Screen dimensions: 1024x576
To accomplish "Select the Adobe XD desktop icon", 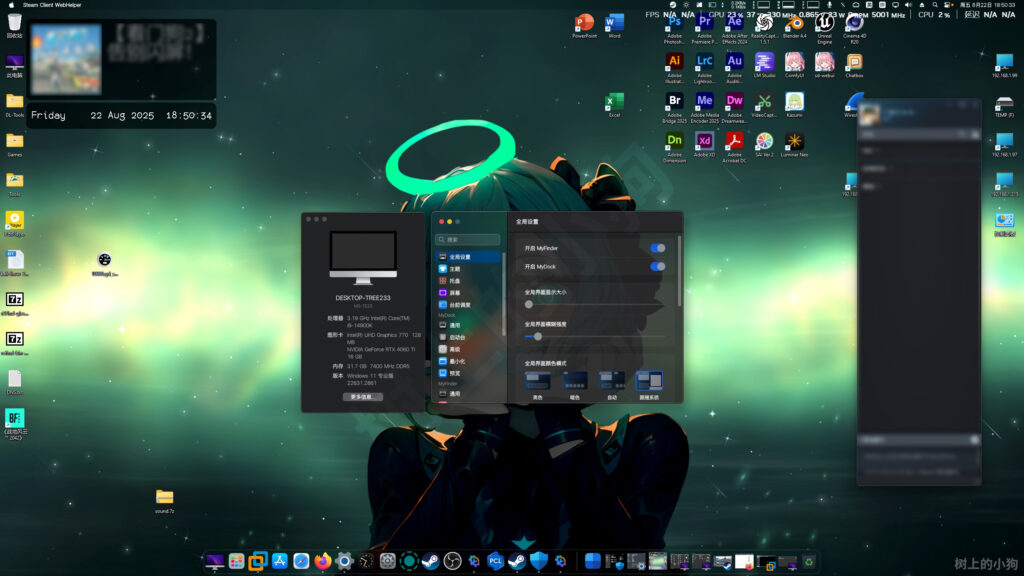I will pyautogui.click(x=704, y=145).
